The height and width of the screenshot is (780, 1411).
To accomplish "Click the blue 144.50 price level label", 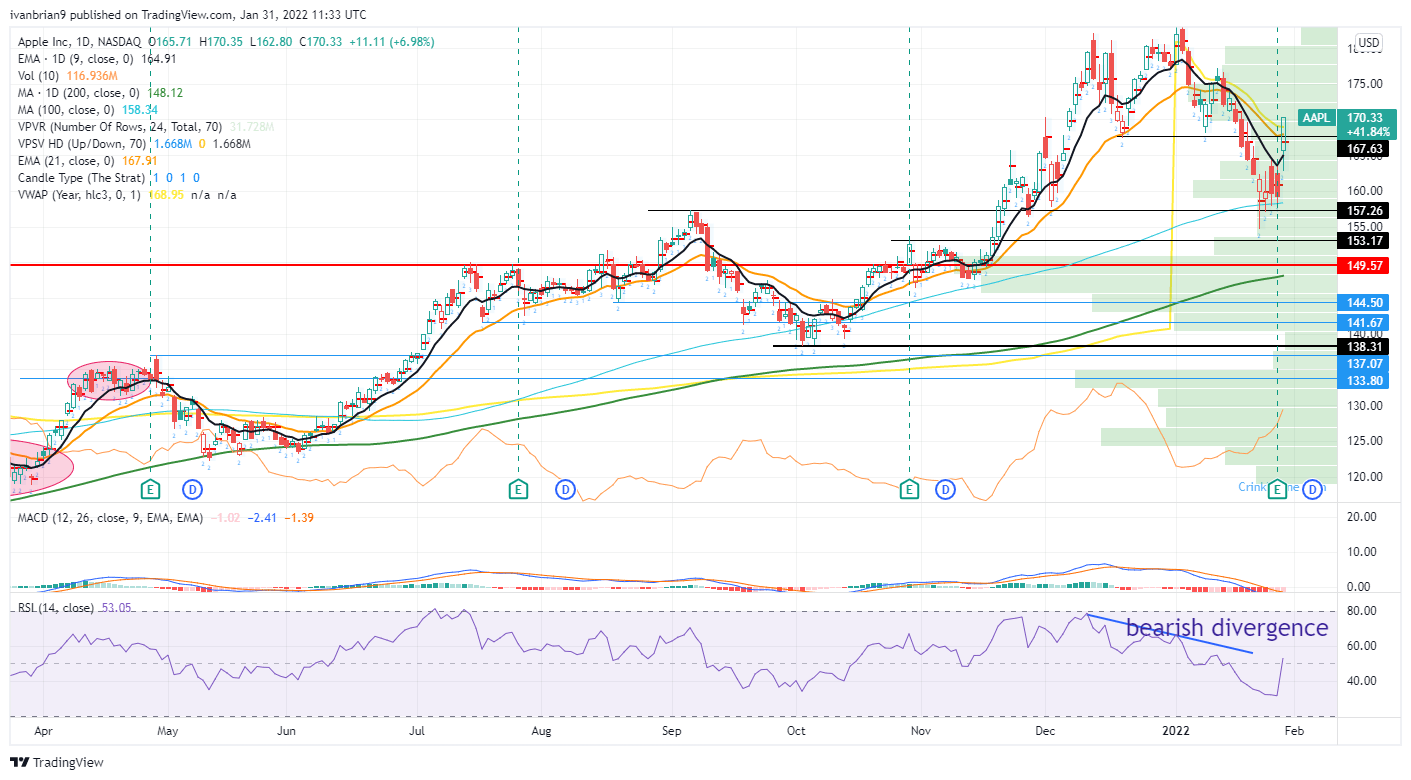I will [1364, 302].
